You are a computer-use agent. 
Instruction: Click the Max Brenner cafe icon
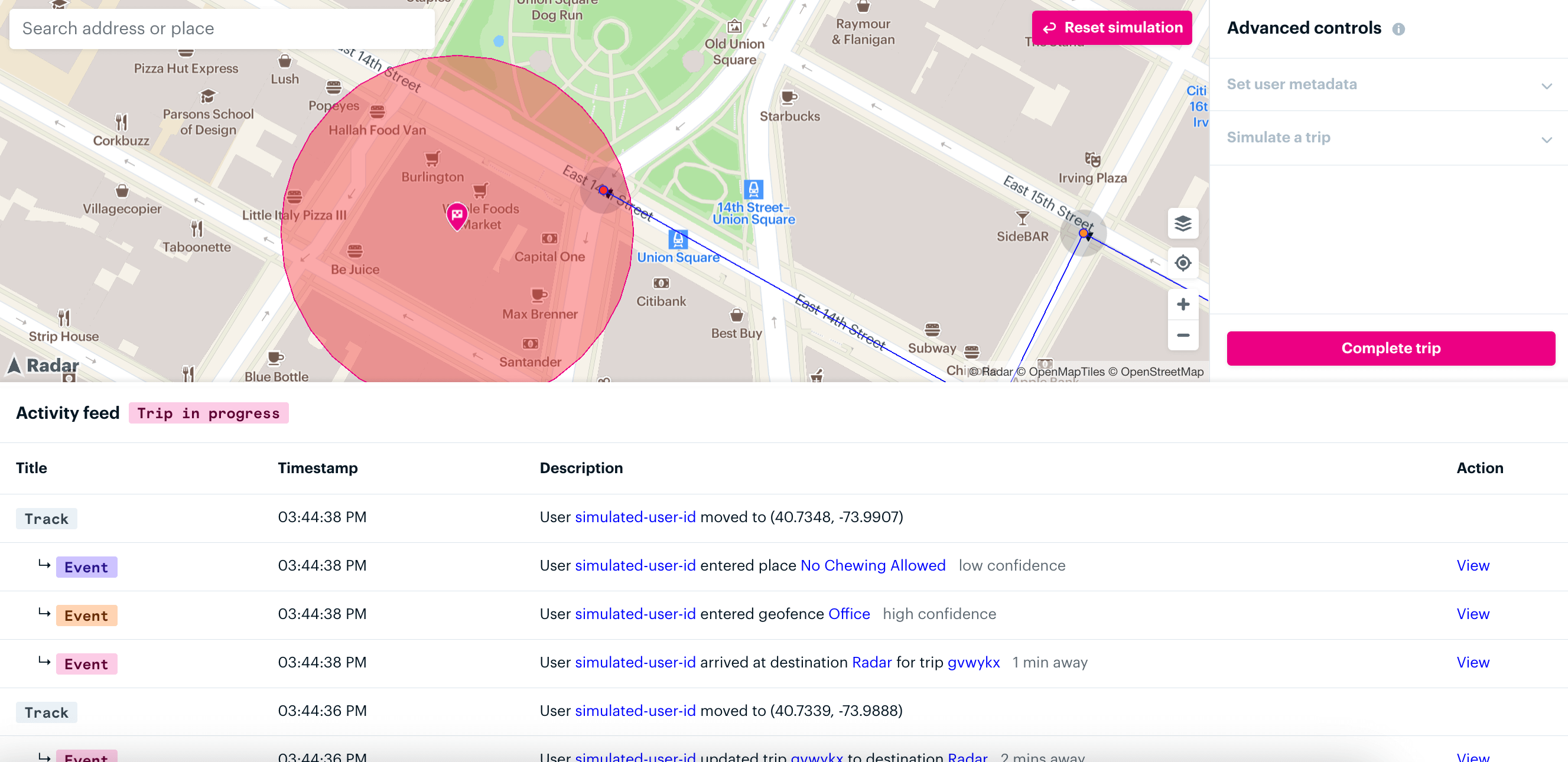pos(539,296)
